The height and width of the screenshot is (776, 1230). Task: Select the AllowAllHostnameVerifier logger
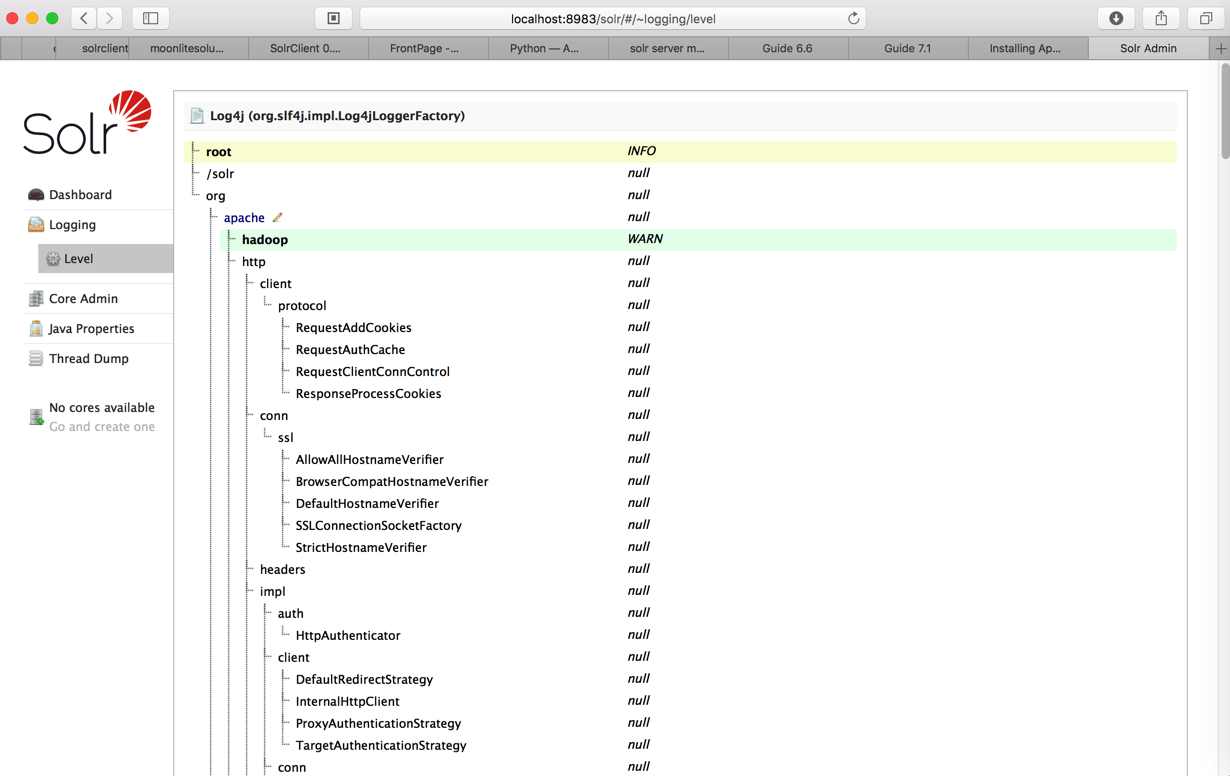370,460
